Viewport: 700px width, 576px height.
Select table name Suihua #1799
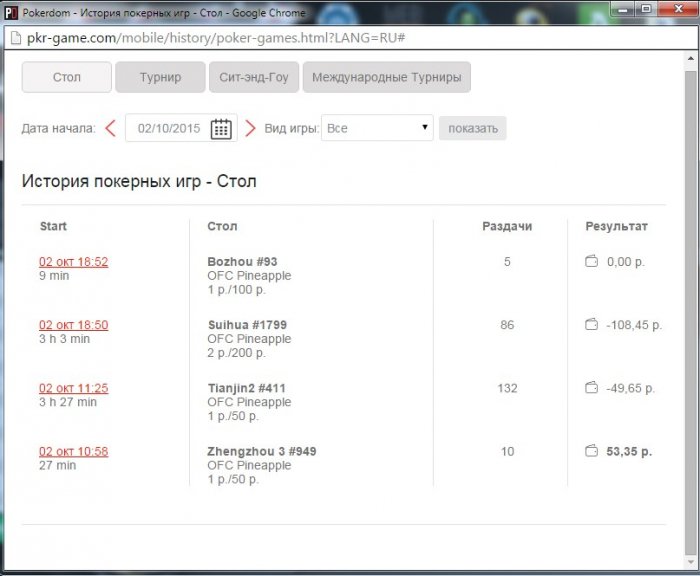click(x=247, y=325)
